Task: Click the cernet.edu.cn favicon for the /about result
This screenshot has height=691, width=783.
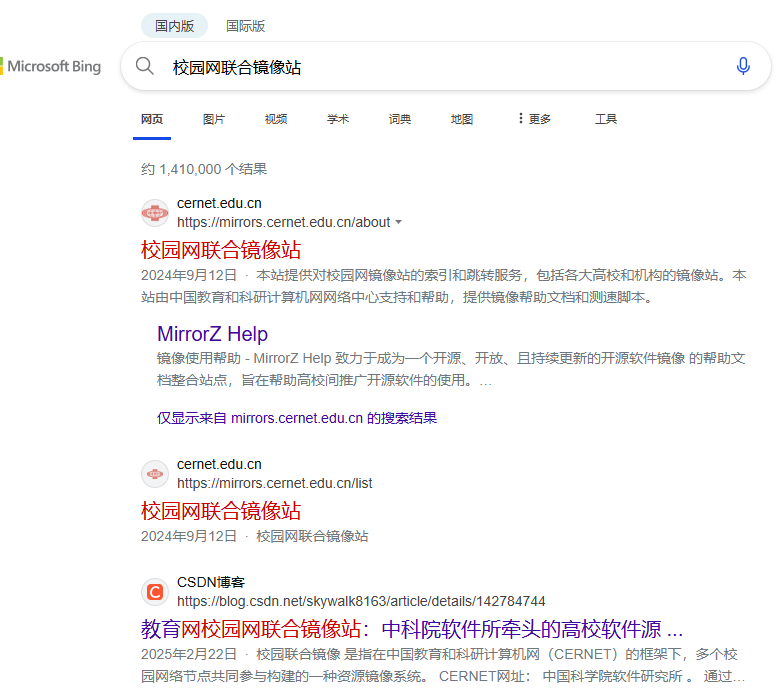Action: tap(155, 213)
